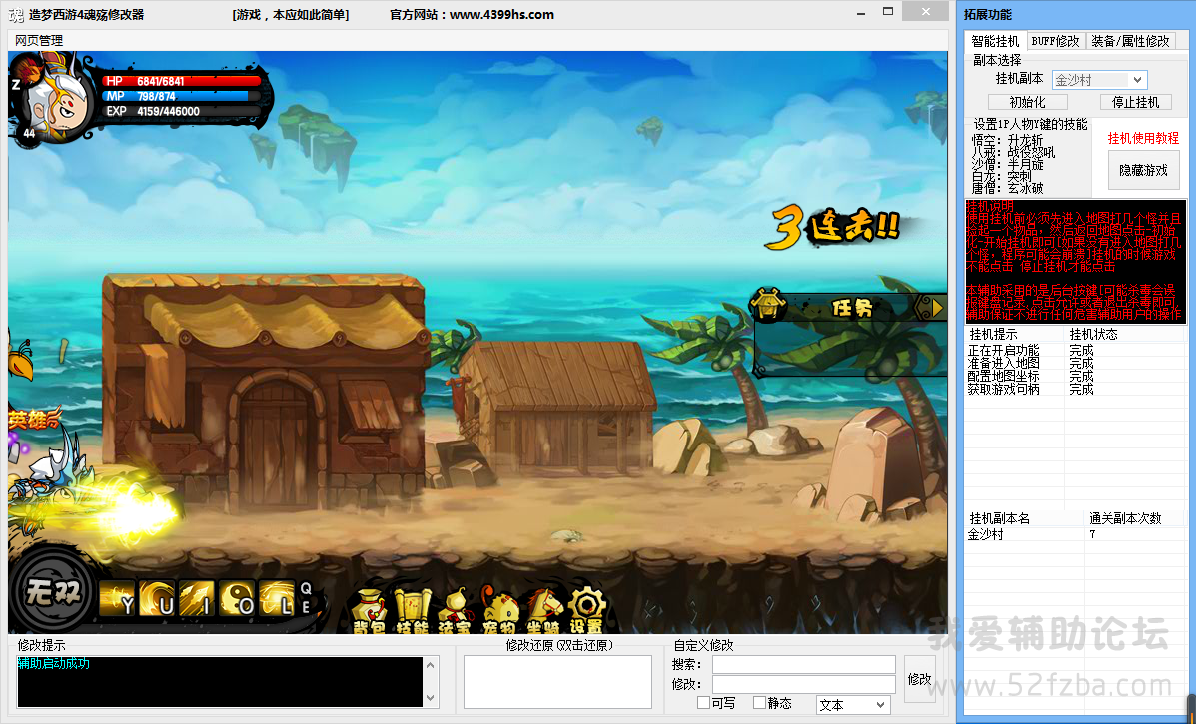The image size is (1196, 724).
Task: Open the 挂机使用教程 link
Action: point(1143,138)
